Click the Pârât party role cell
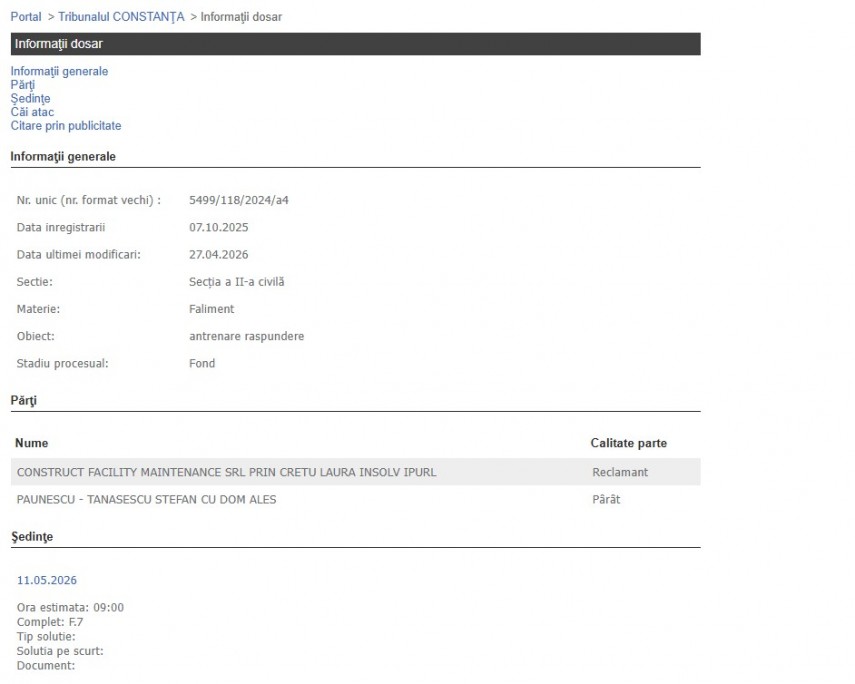 tap(606, 499)
